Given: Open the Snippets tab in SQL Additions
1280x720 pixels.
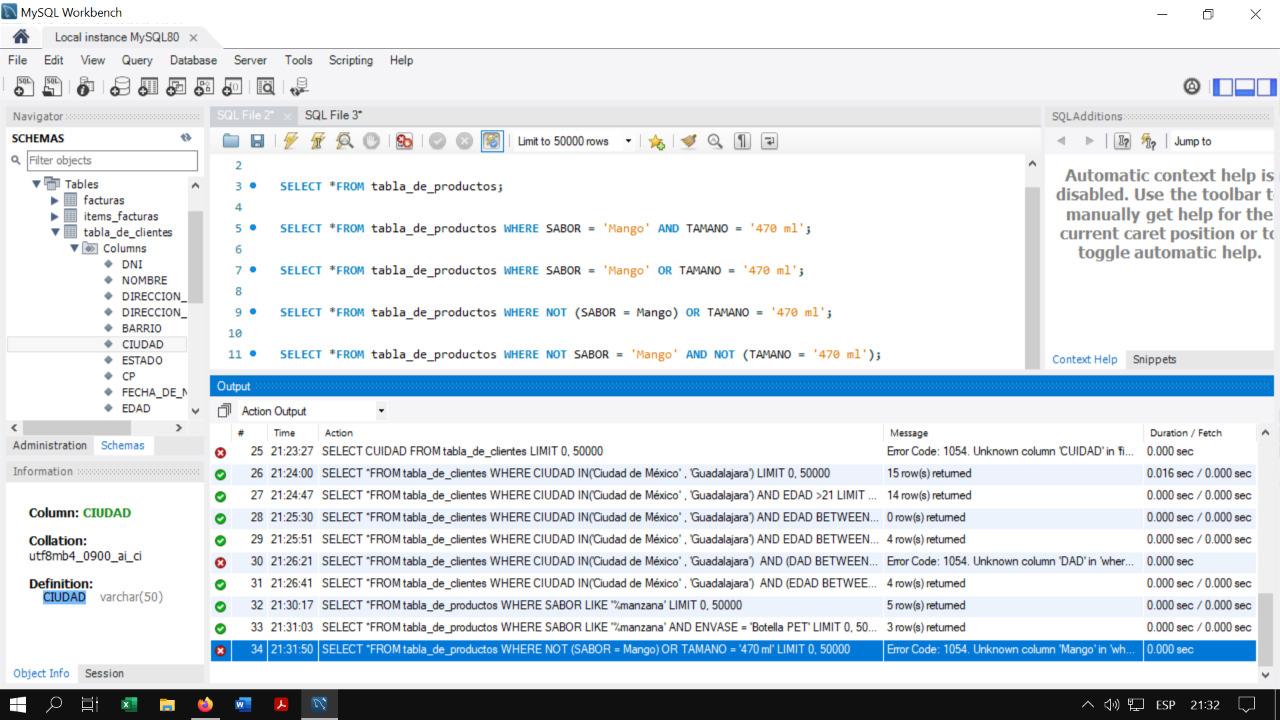Looking at the screenshot, I should [1154, 359].
